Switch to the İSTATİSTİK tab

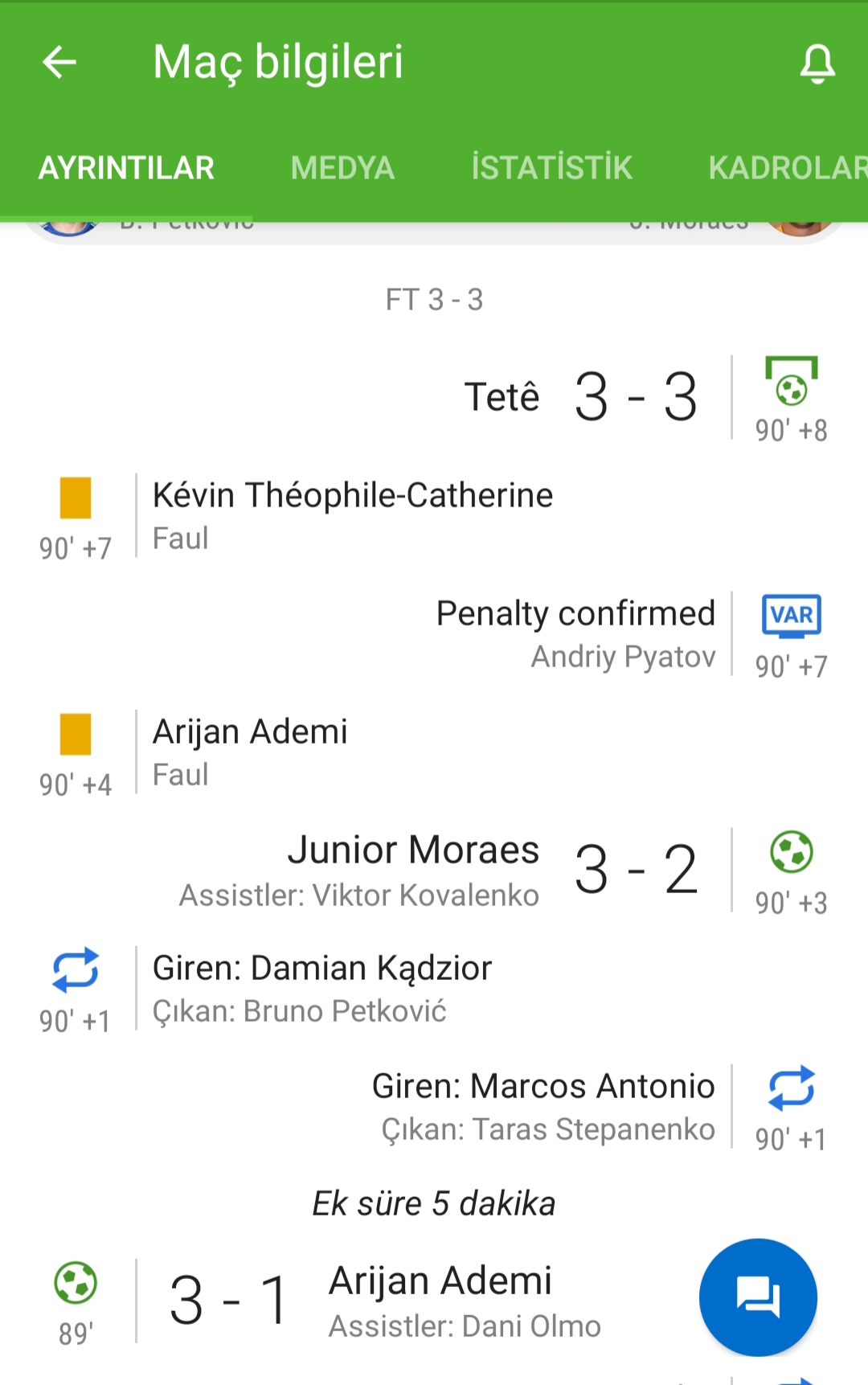[552, 168]
